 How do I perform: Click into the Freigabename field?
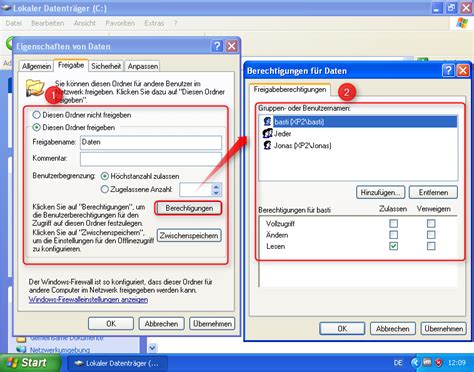tap(151, 142)
